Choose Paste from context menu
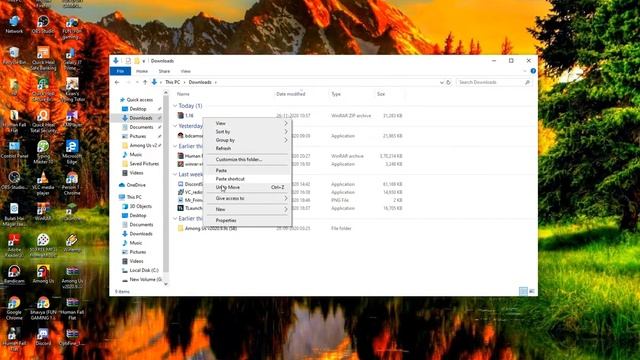 [x=247, y=171]
